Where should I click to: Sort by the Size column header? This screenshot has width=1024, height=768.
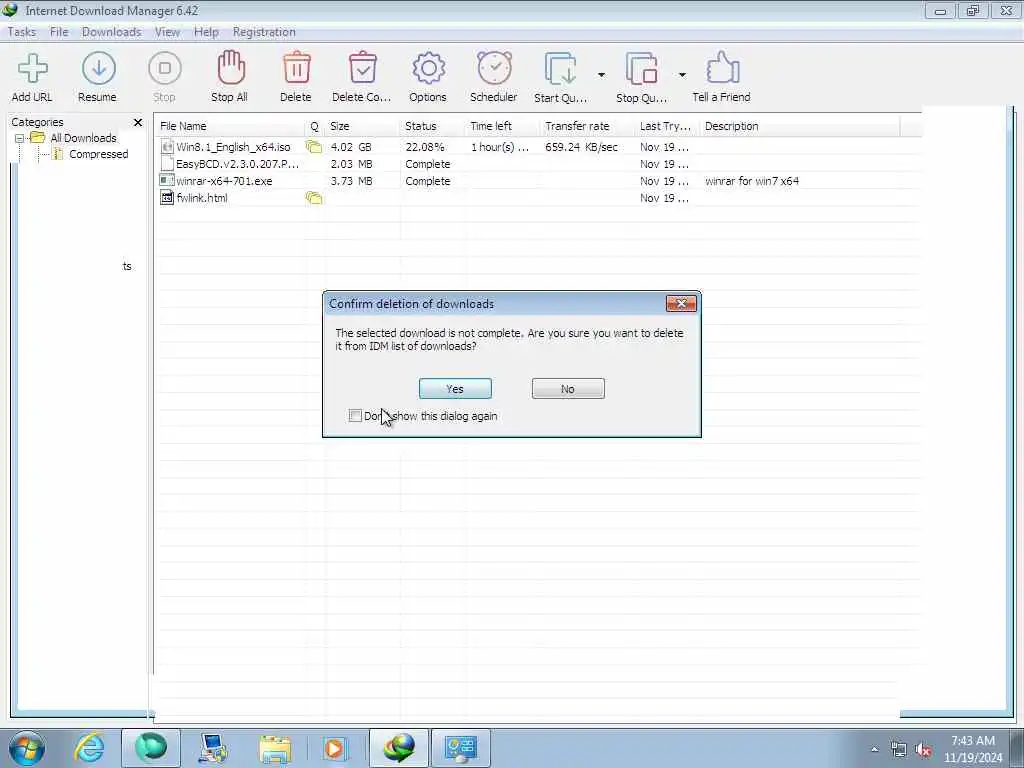(362, 126)
